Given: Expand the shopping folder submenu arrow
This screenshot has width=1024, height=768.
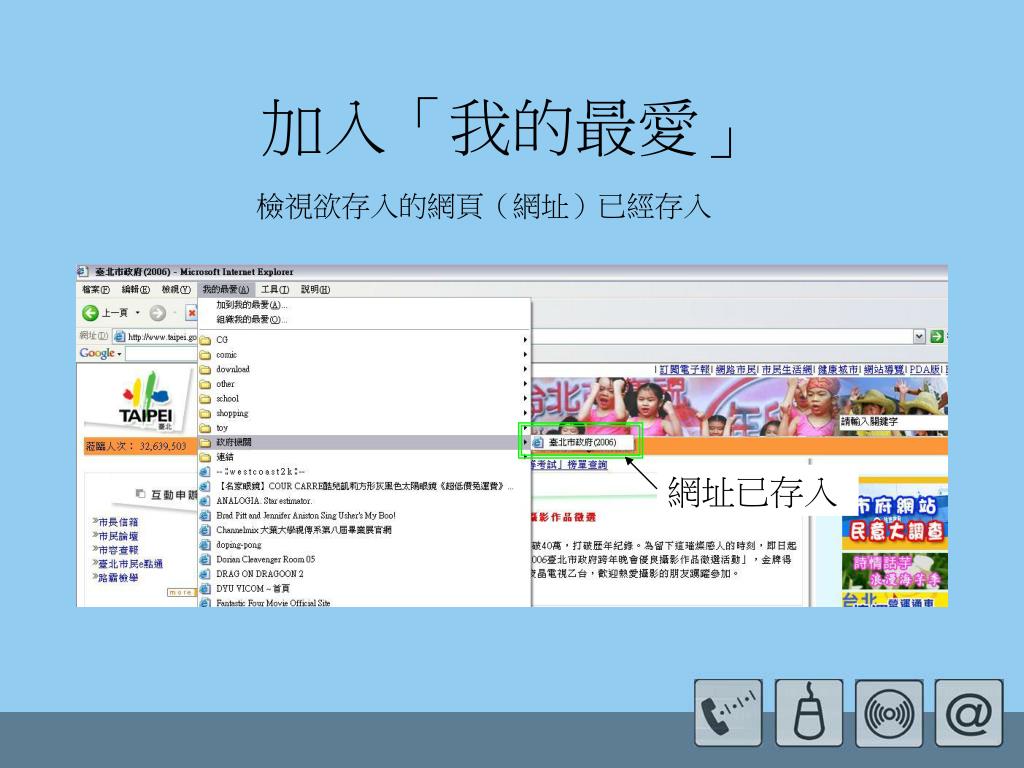Looking at the screenshot, I should click(525, 413).
